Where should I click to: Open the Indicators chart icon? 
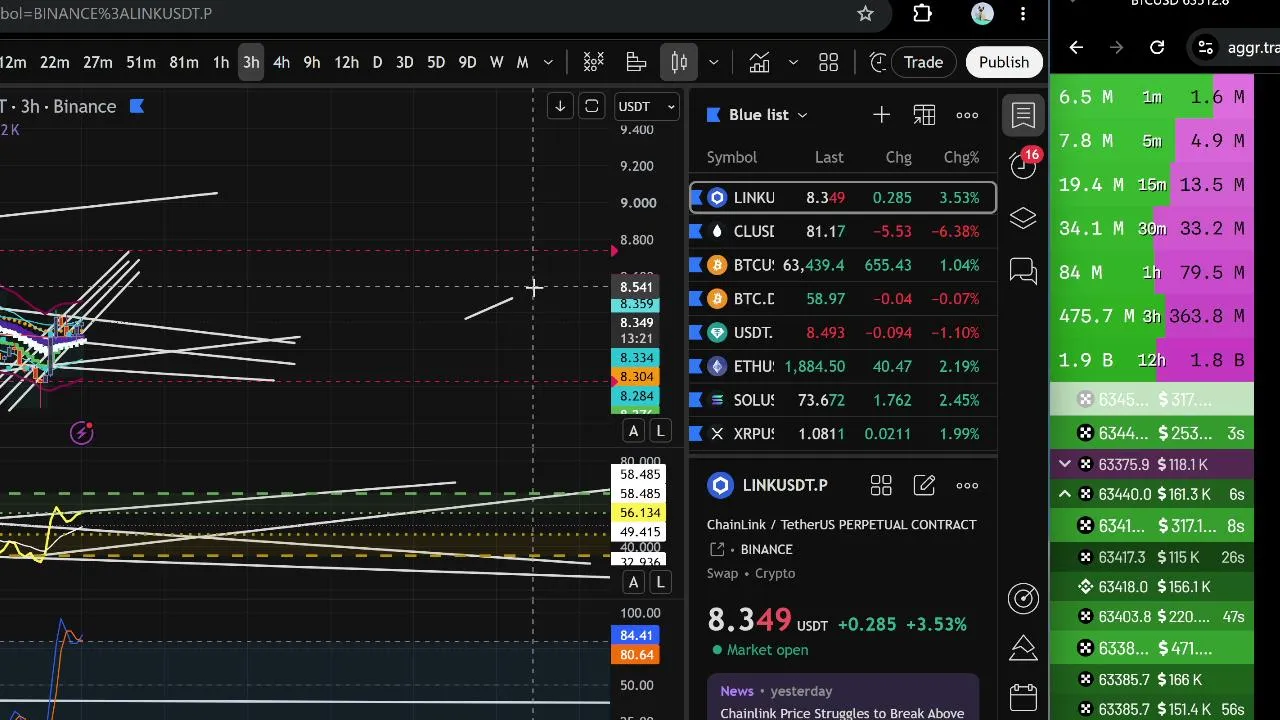point(760,62)
